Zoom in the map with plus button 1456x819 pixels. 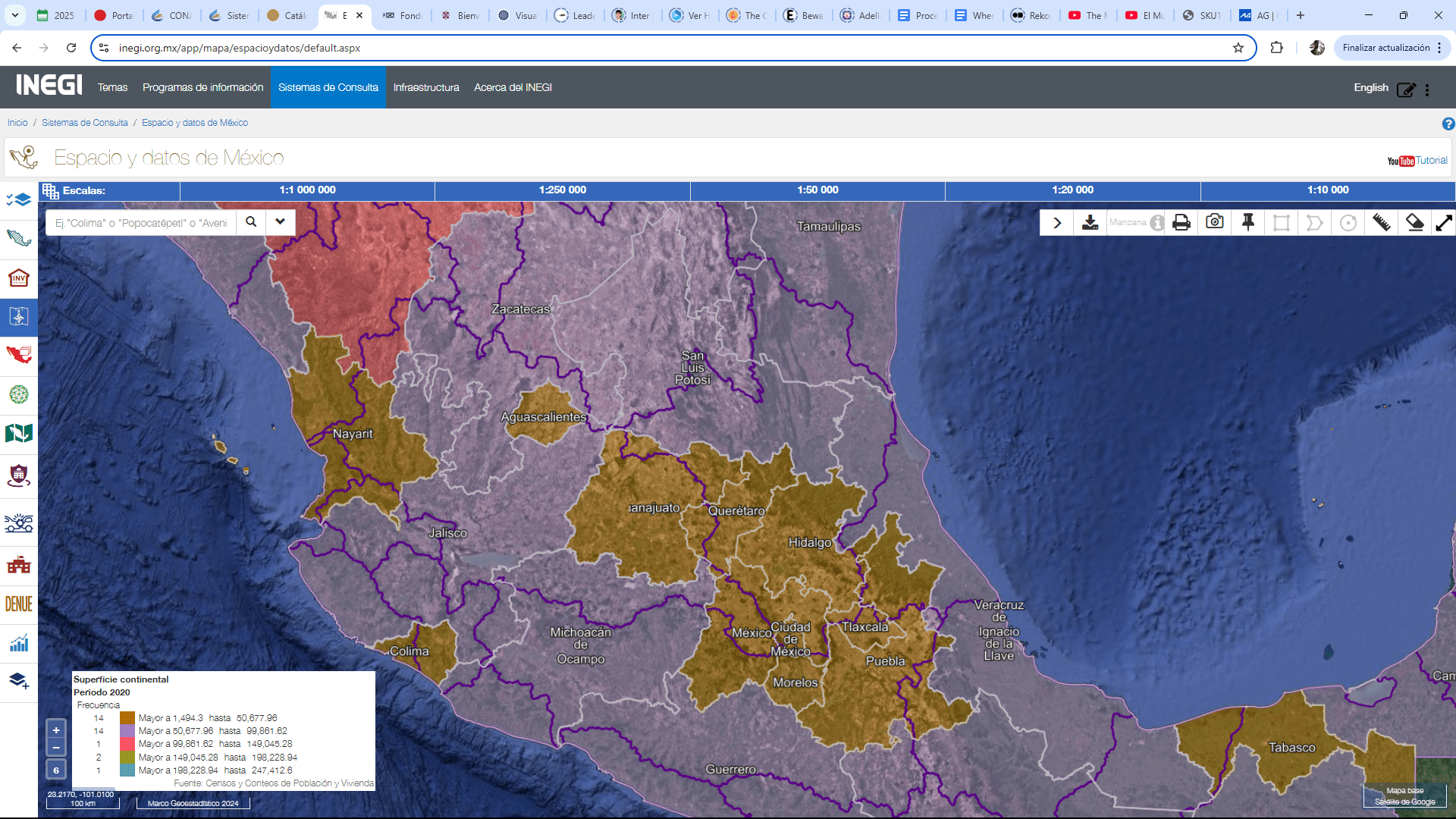[56, 730]
